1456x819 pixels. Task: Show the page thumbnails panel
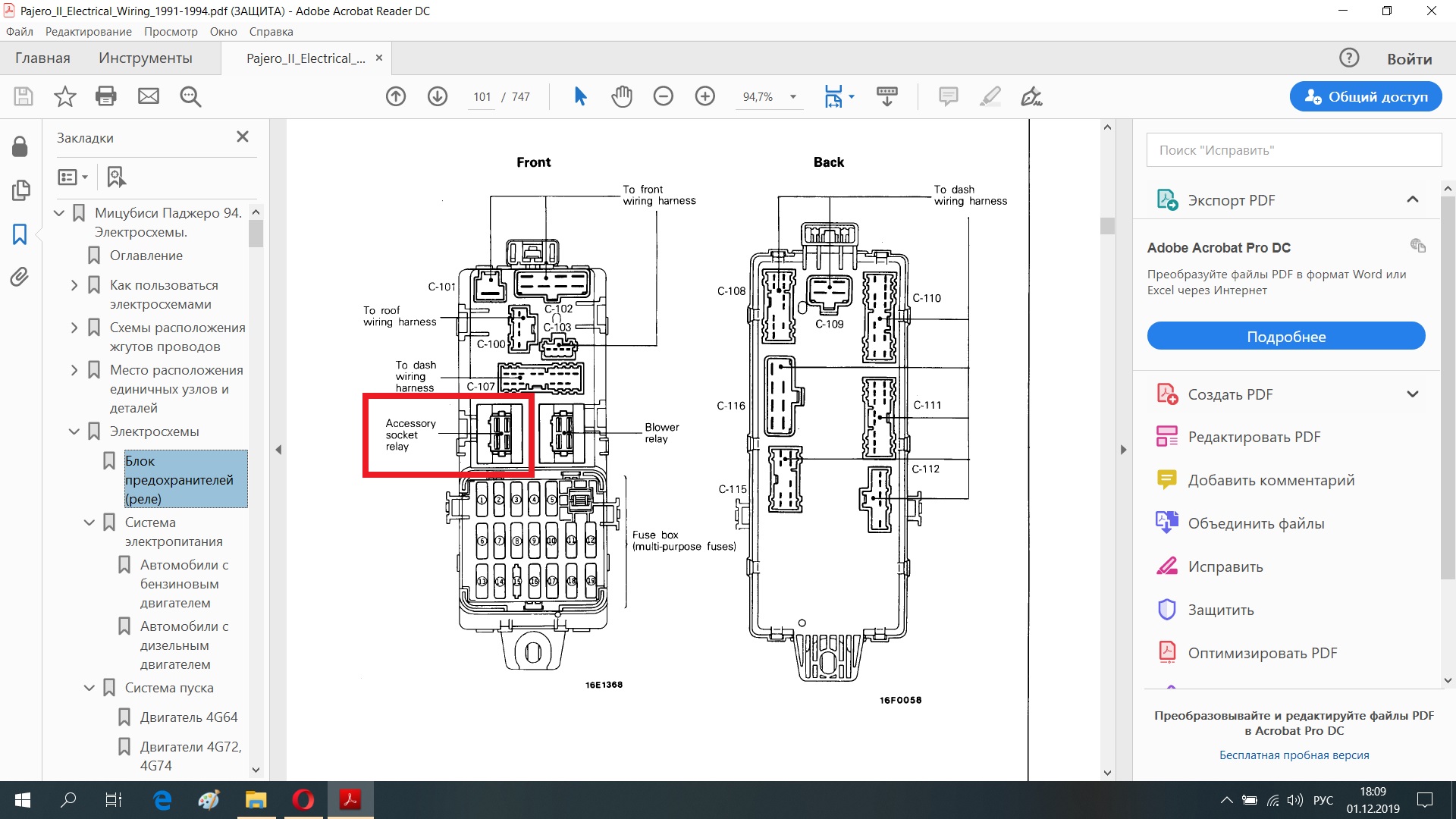tap(20, 190)
